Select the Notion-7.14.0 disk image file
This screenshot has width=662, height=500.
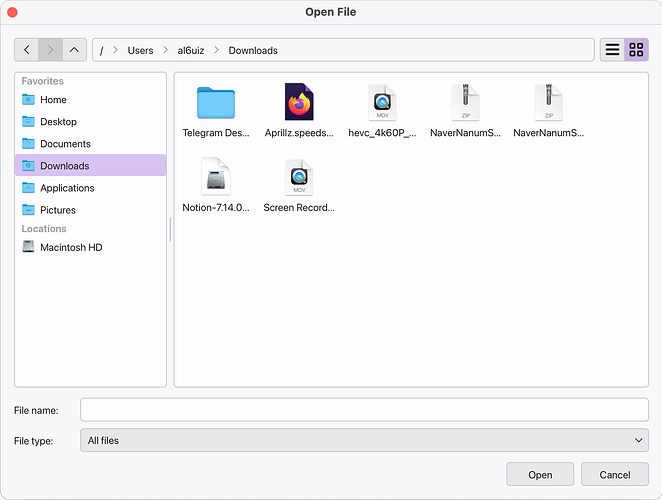click(216, 177)
